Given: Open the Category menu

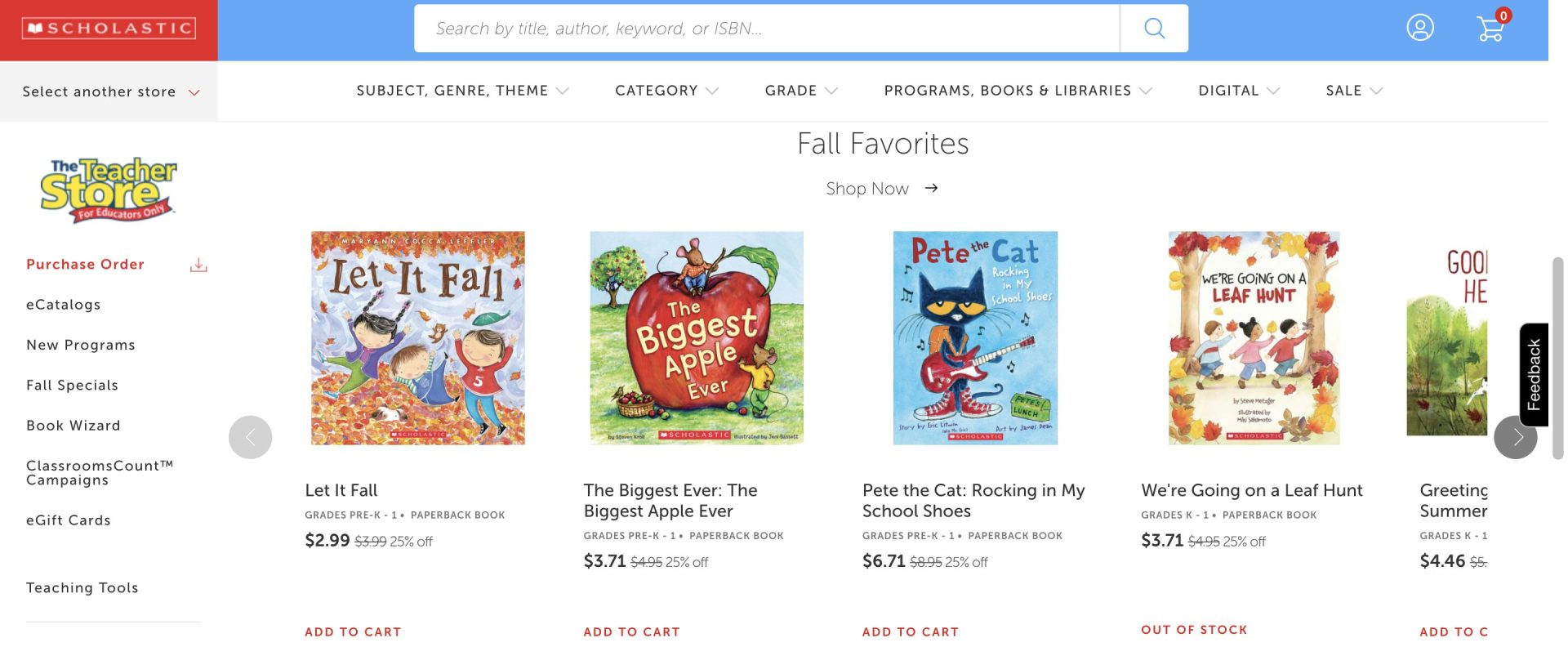Looking at the screenshot, I should [x=666, y=91].
